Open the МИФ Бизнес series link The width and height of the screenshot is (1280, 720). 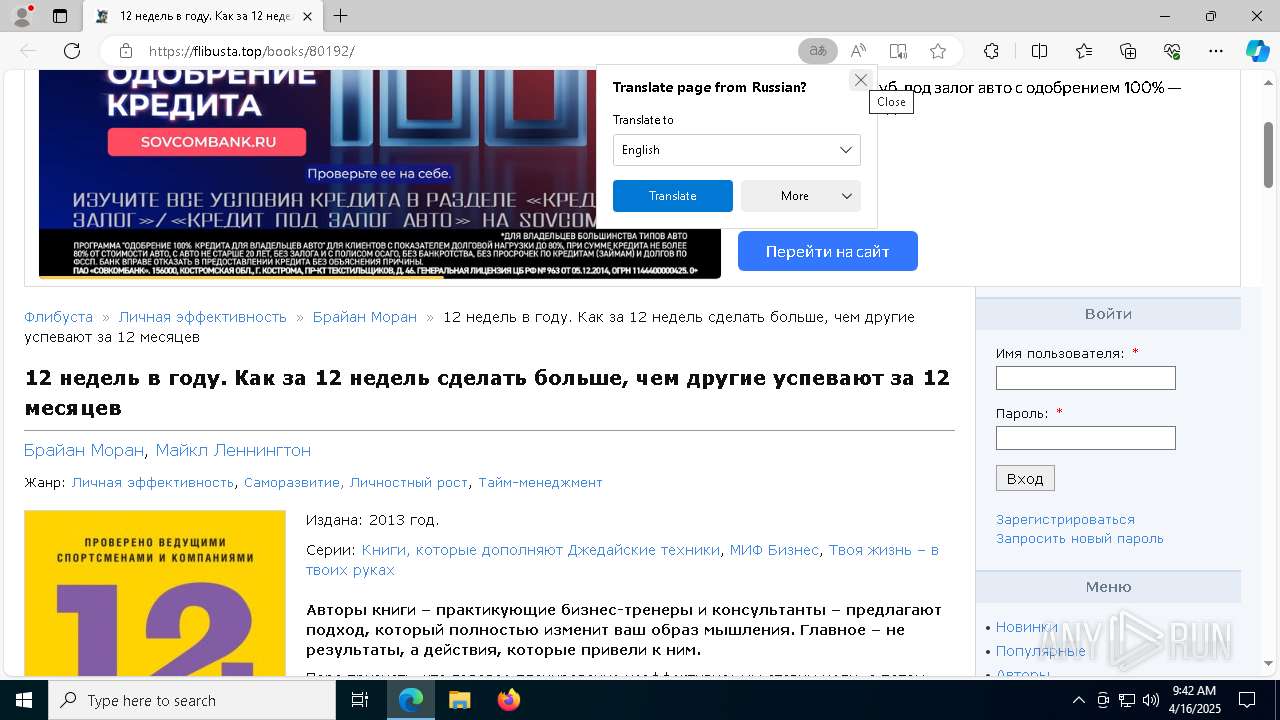pyautogui.click(x=774, y=550)
